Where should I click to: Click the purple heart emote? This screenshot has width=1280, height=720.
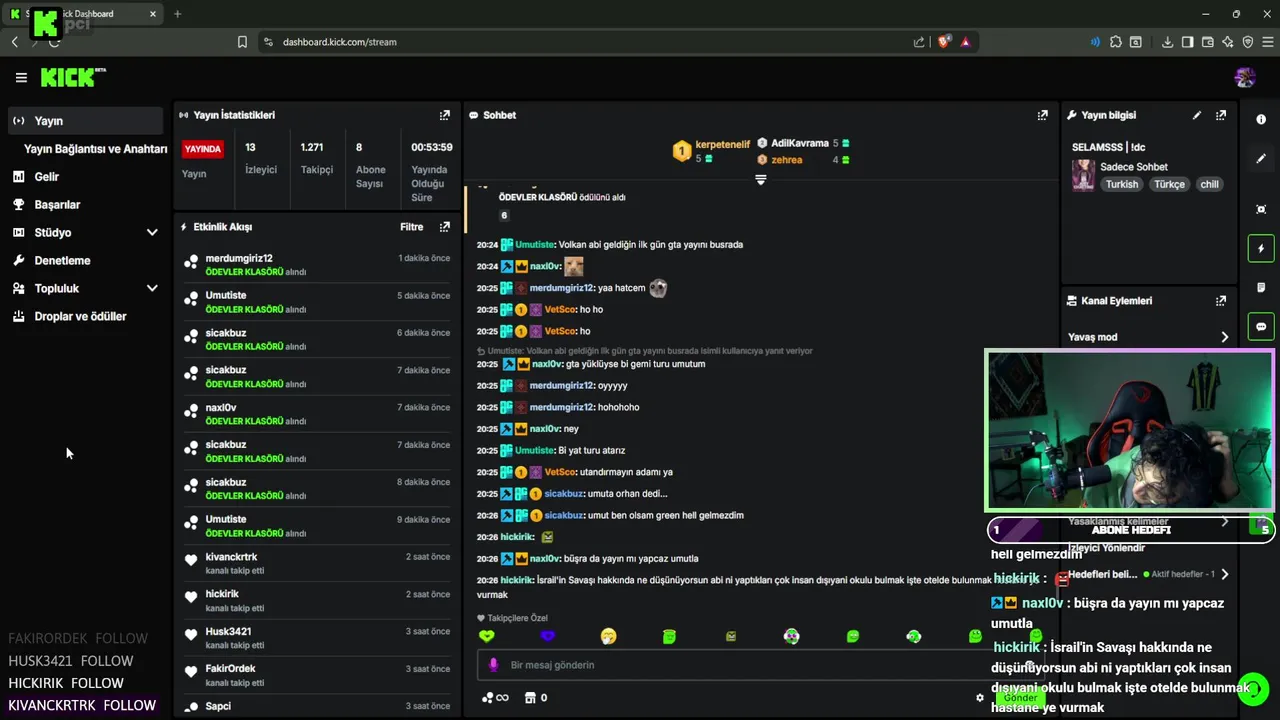click(547, 636)
